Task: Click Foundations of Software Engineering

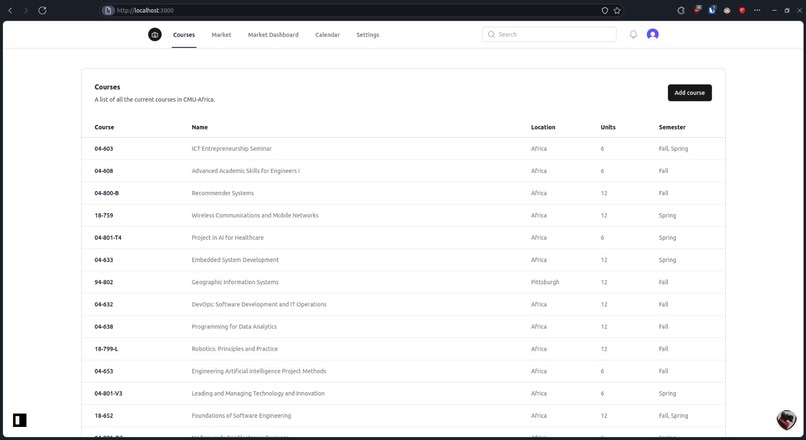Action: [x=242, y=415]
